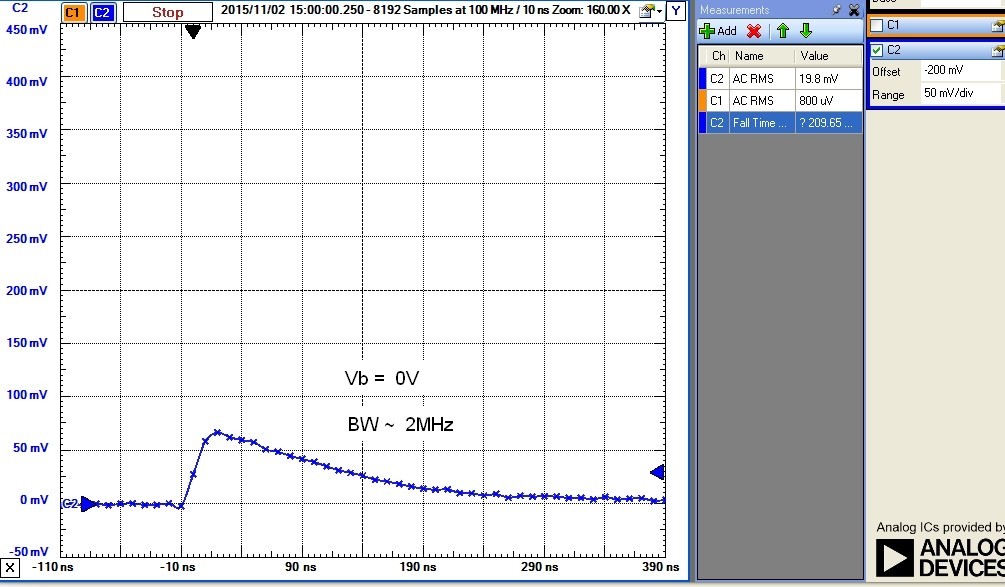The image size is (1005, 587).
Task: Click the Y axis button
Action: click(x=677, y=12)
